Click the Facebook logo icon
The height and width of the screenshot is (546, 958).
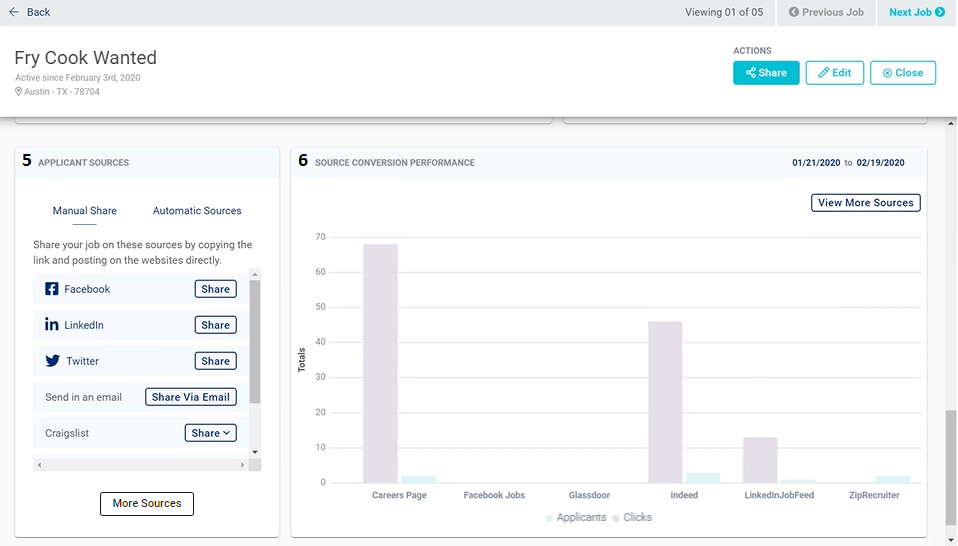[52, 289]
